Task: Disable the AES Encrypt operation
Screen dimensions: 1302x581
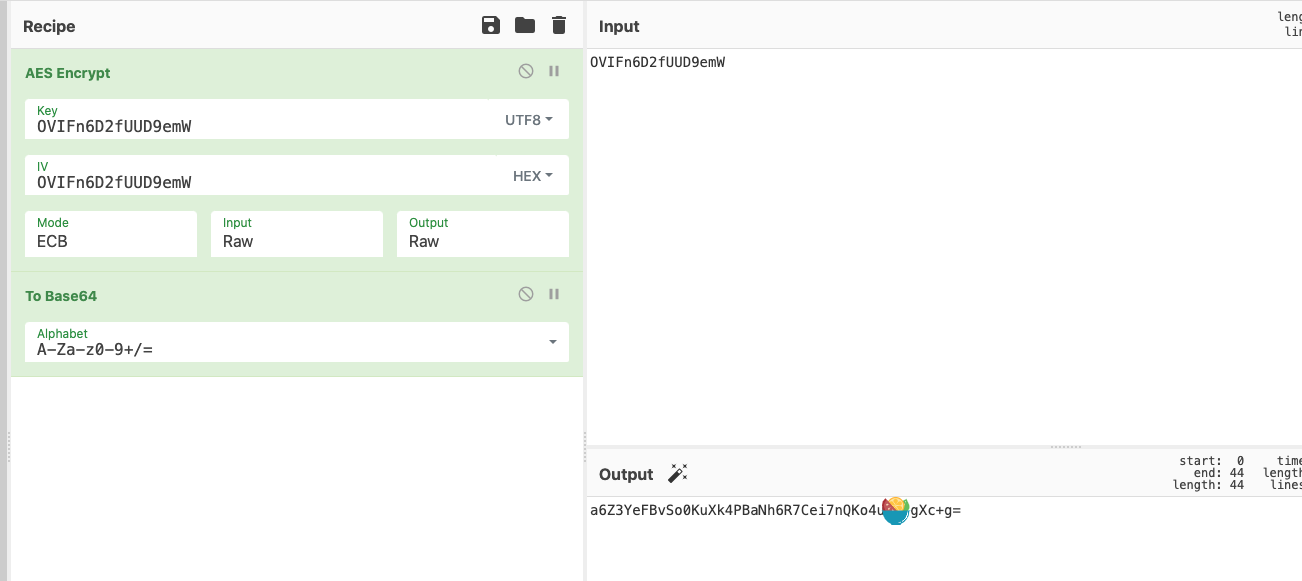Action: point(526,71)
